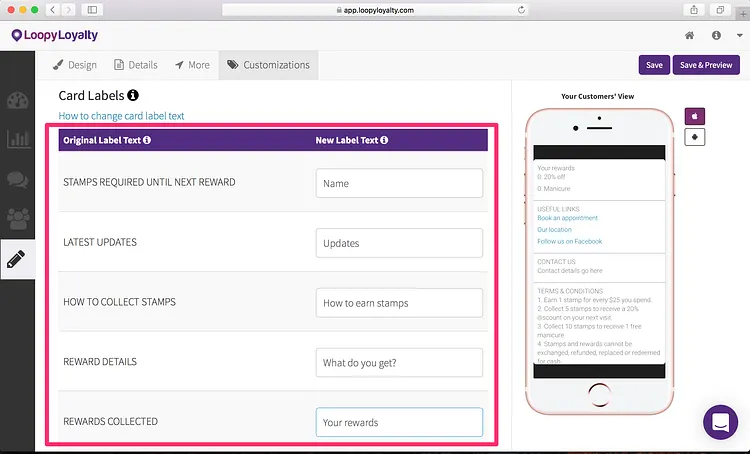The image size is (750, 454).
Task: Click Our location link in phone preview
Action: (x=554, y=229)
